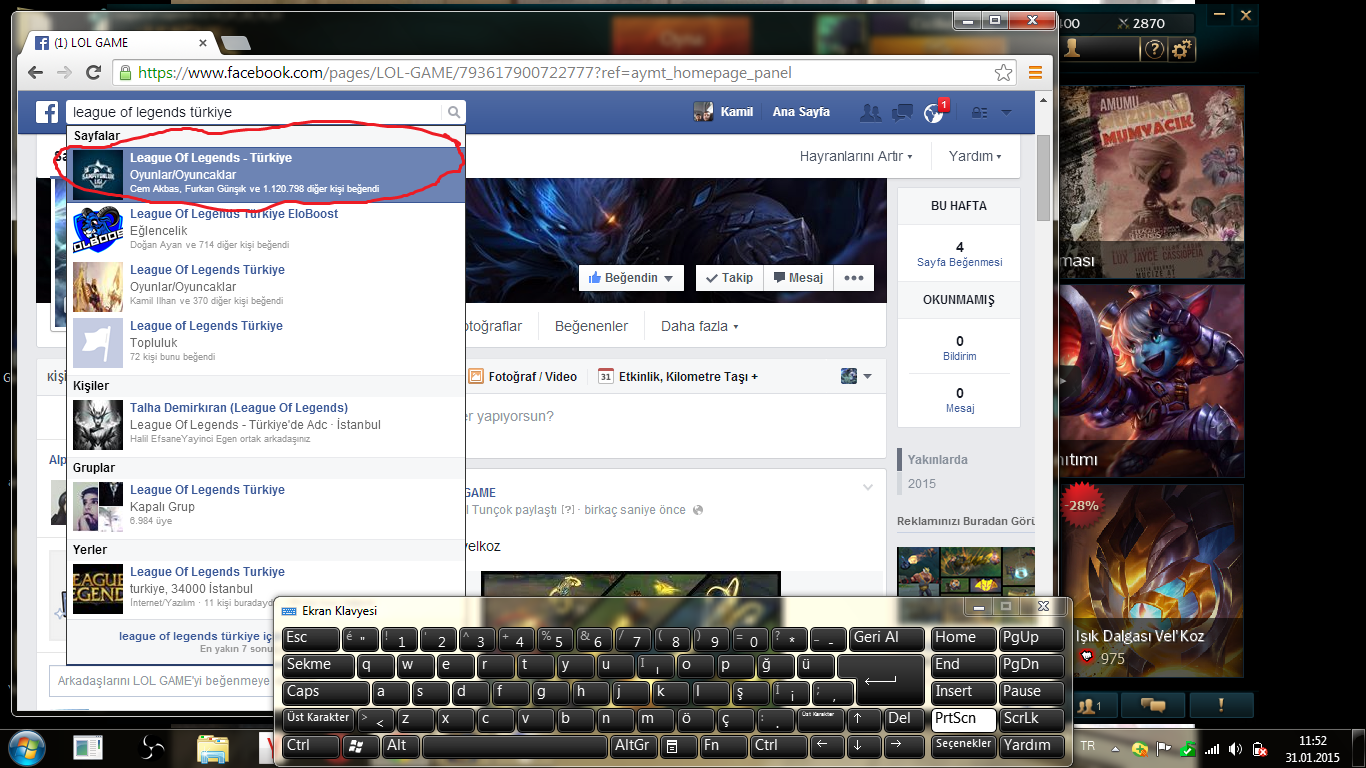Toggle the AltGr key on the on-screen keyboard
Image resolution: width=1366 pixels, height=768 pixels.
point(632,745)
